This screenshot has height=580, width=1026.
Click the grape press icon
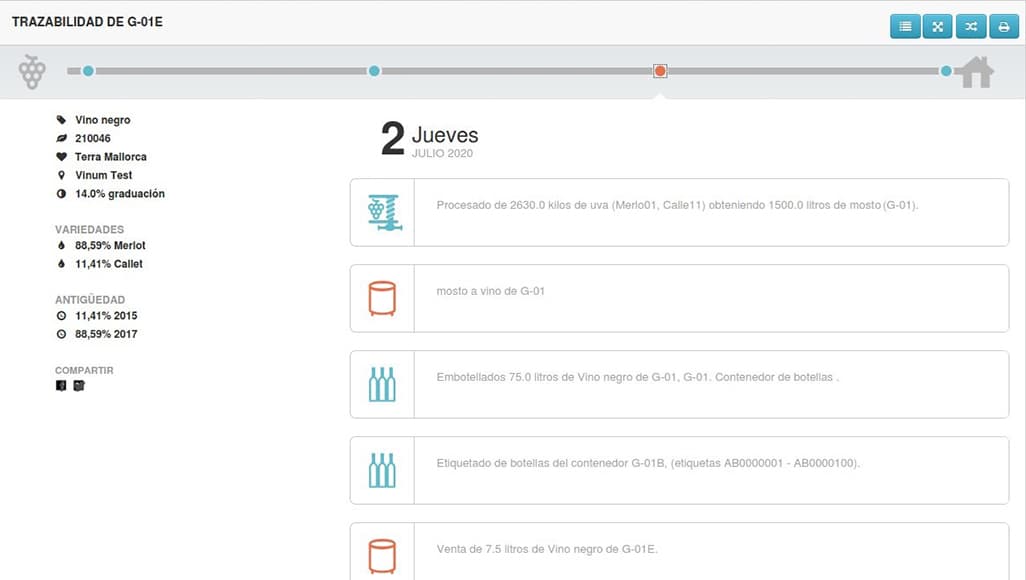pos(382,212)
